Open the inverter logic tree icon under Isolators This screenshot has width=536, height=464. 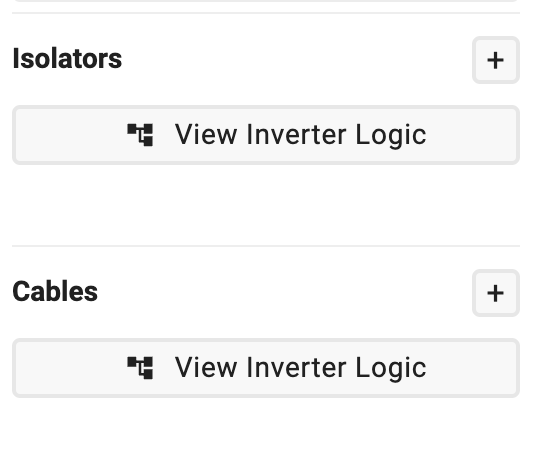(x=140, y=135)
